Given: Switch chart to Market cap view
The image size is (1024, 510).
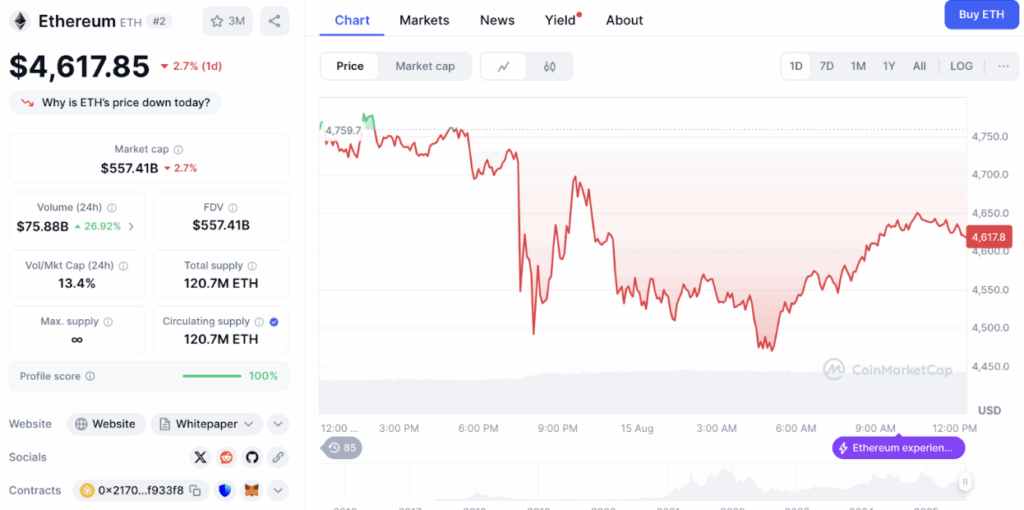Looking at the screenshot, I should 425,66.
